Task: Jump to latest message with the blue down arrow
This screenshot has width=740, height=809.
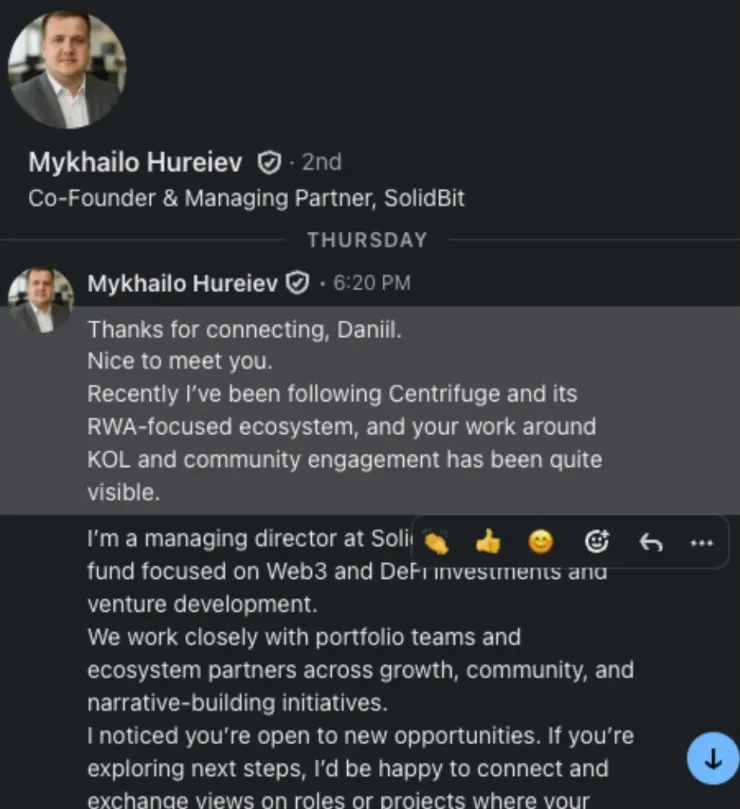Action: (712, 758)
